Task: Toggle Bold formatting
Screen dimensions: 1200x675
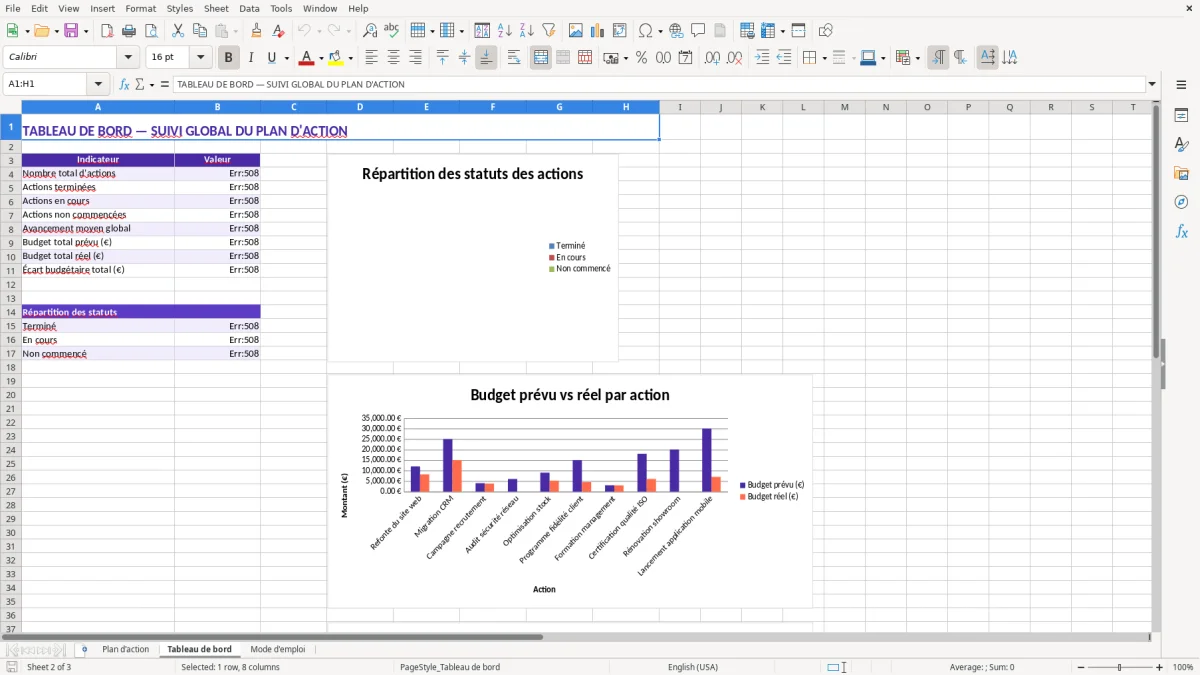Action: 228,58
